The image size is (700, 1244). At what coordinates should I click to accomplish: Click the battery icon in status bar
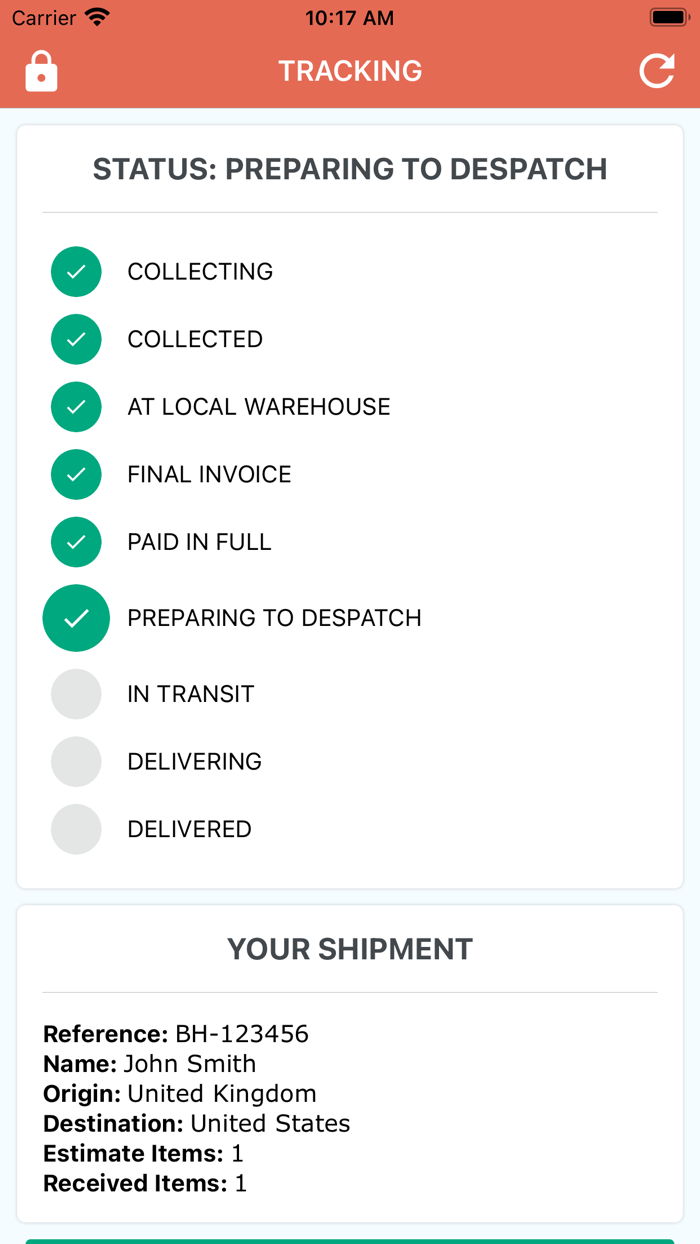tap(668, 16)
